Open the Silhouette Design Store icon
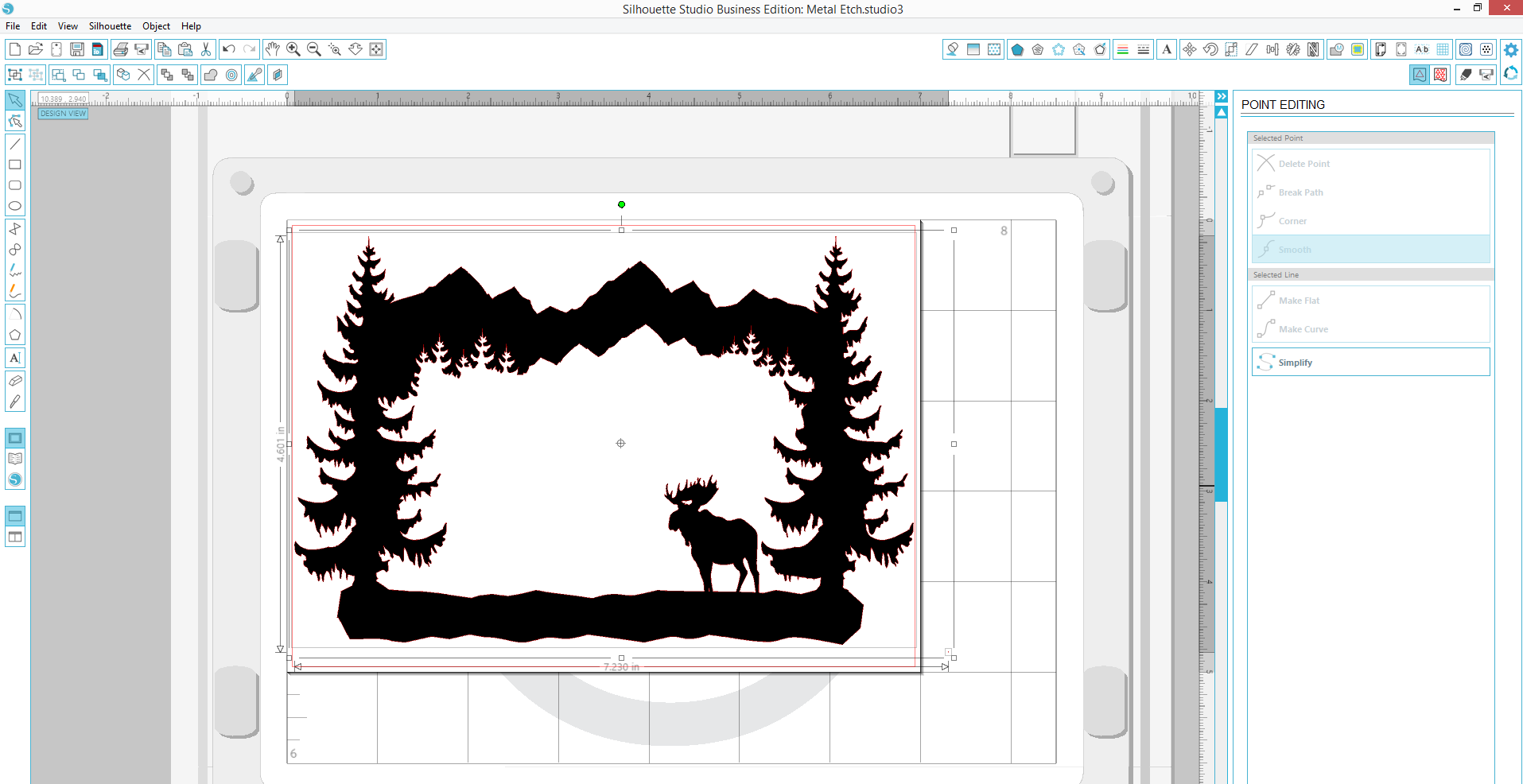The image size is (1523, 784). (15, 479)
